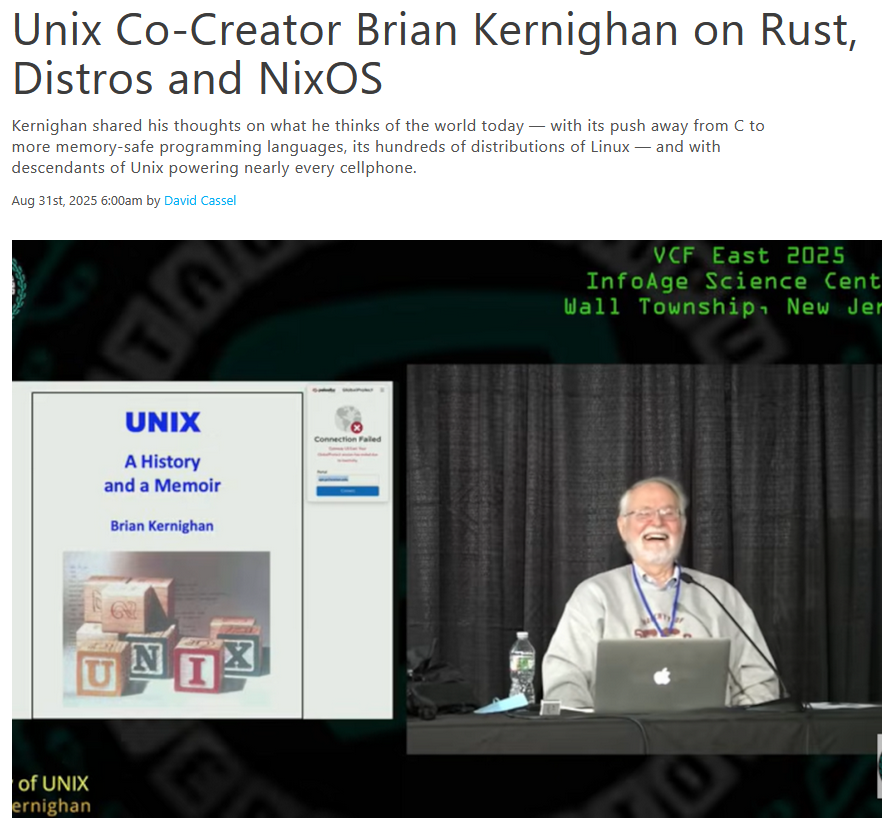
Task: Click the 'VCF East 2025' caption text
Action: click(749, 256)
